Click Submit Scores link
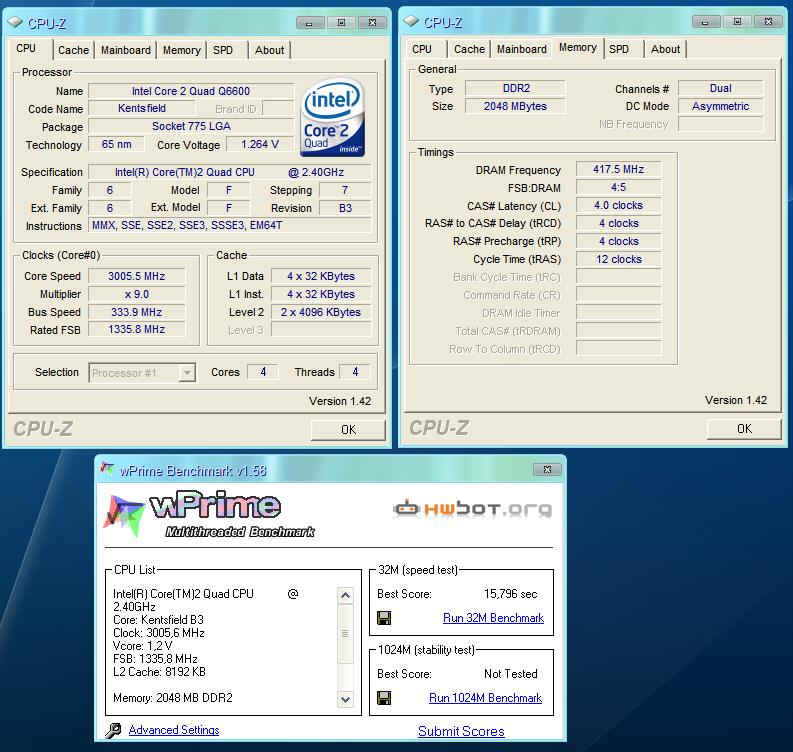 point(461,731)
